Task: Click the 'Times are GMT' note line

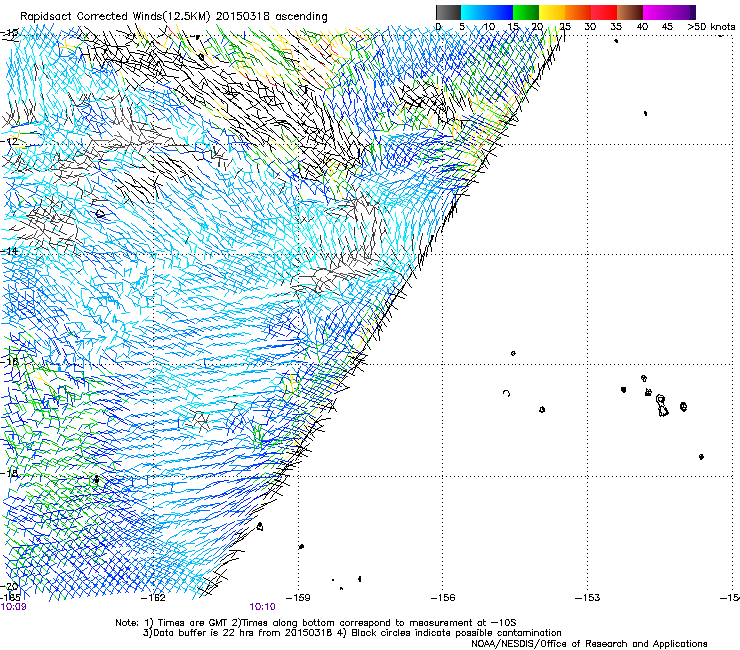Action: (x=316, y=623)
